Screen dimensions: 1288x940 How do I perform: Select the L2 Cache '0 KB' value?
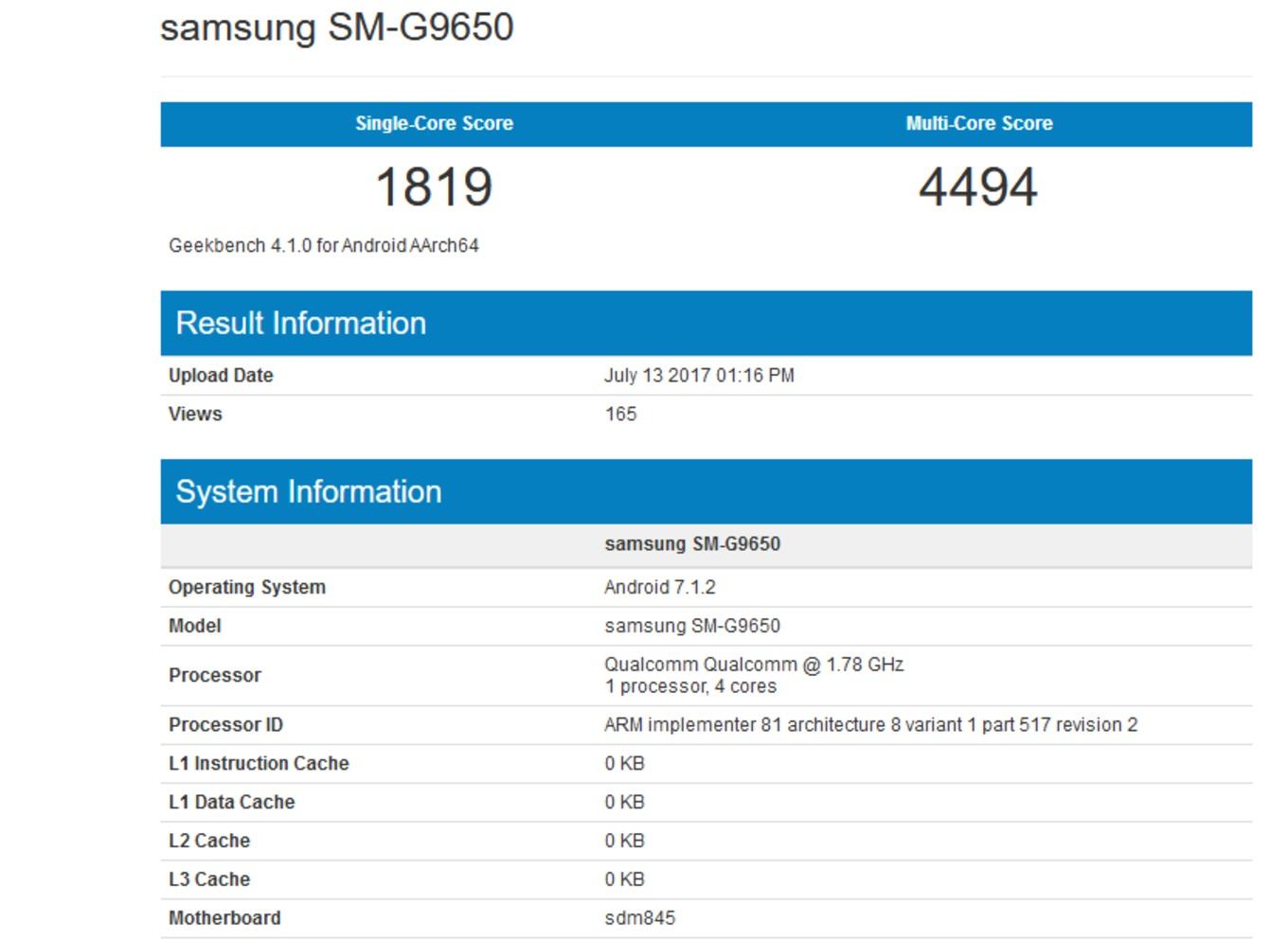[624, 841]
